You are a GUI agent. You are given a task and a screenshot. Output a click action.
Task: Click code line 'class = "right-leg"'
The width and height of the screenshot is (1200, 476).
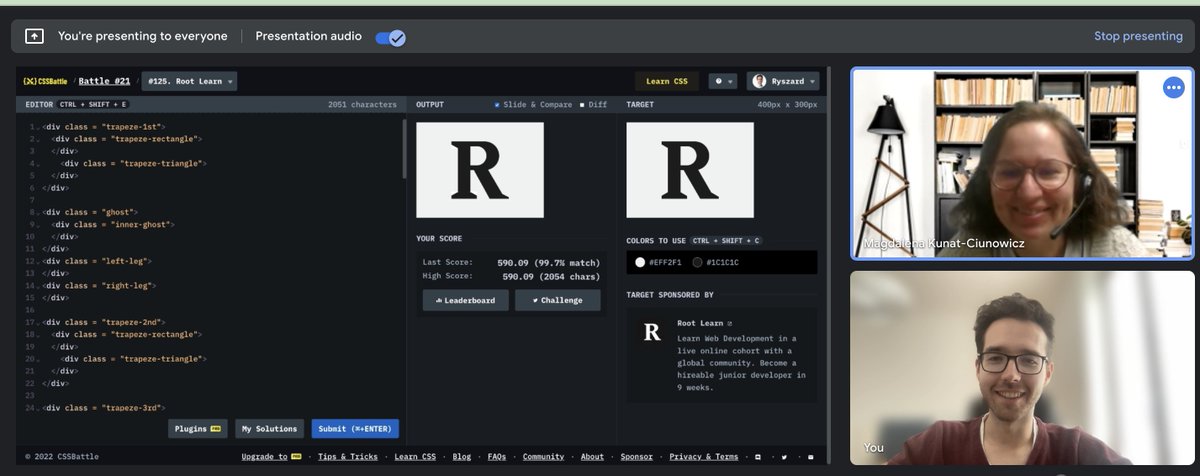[x=100, y=285]
